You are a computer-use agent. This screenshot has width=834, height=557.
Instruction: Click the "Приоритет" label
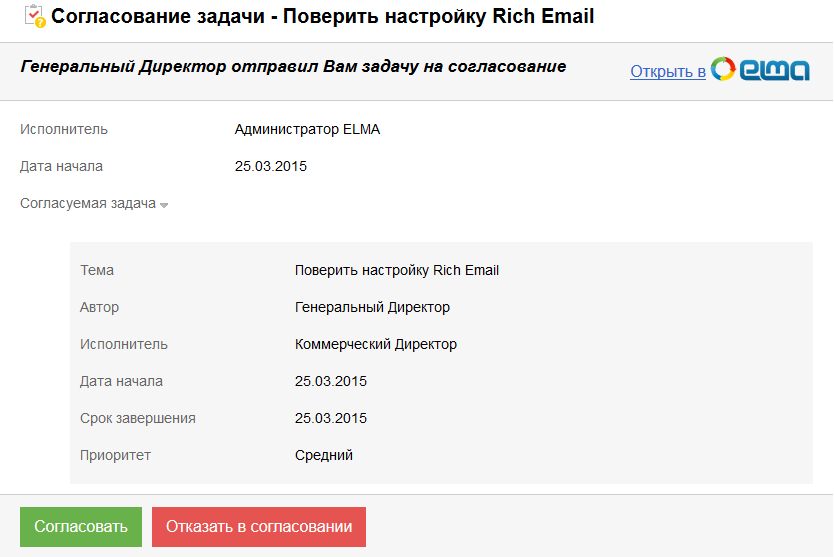pos(116,455)
